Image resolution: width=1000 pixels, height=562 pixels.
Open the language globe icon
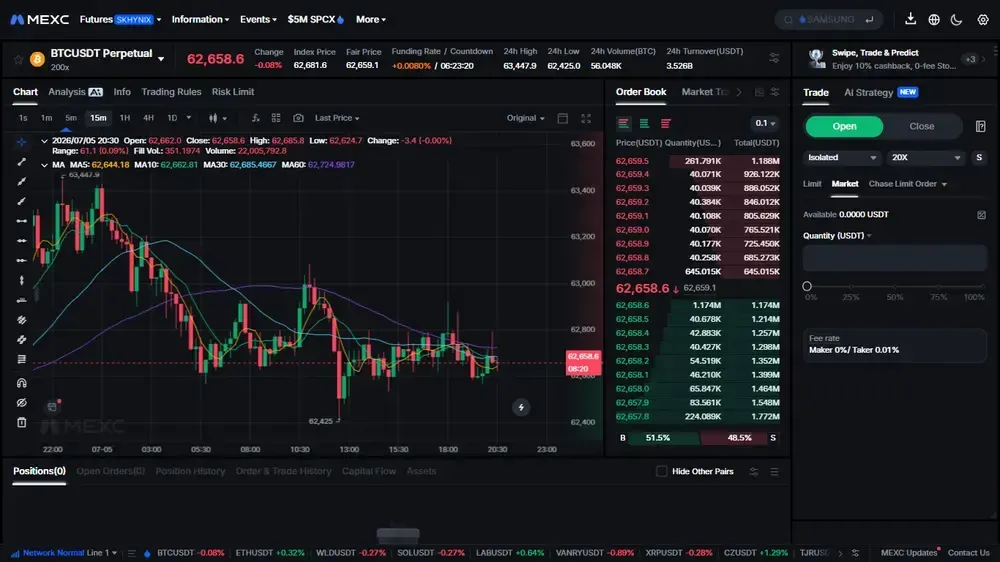click(x=934, y=20)
